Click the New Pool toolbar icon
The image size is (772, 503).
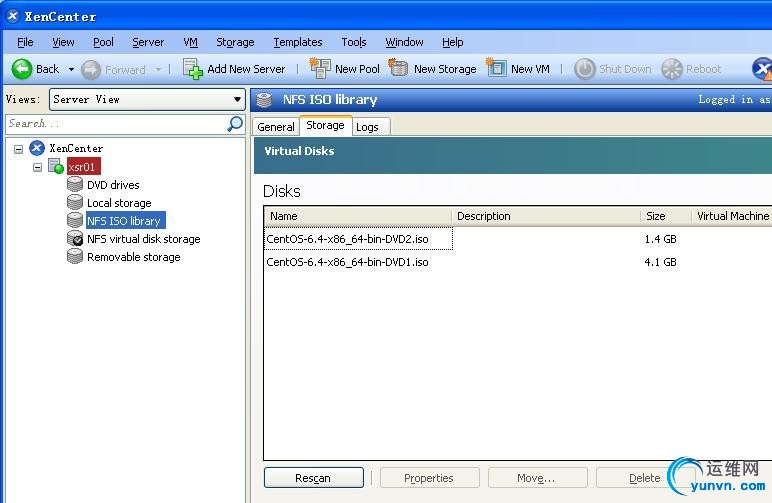(x=320, y=68)
